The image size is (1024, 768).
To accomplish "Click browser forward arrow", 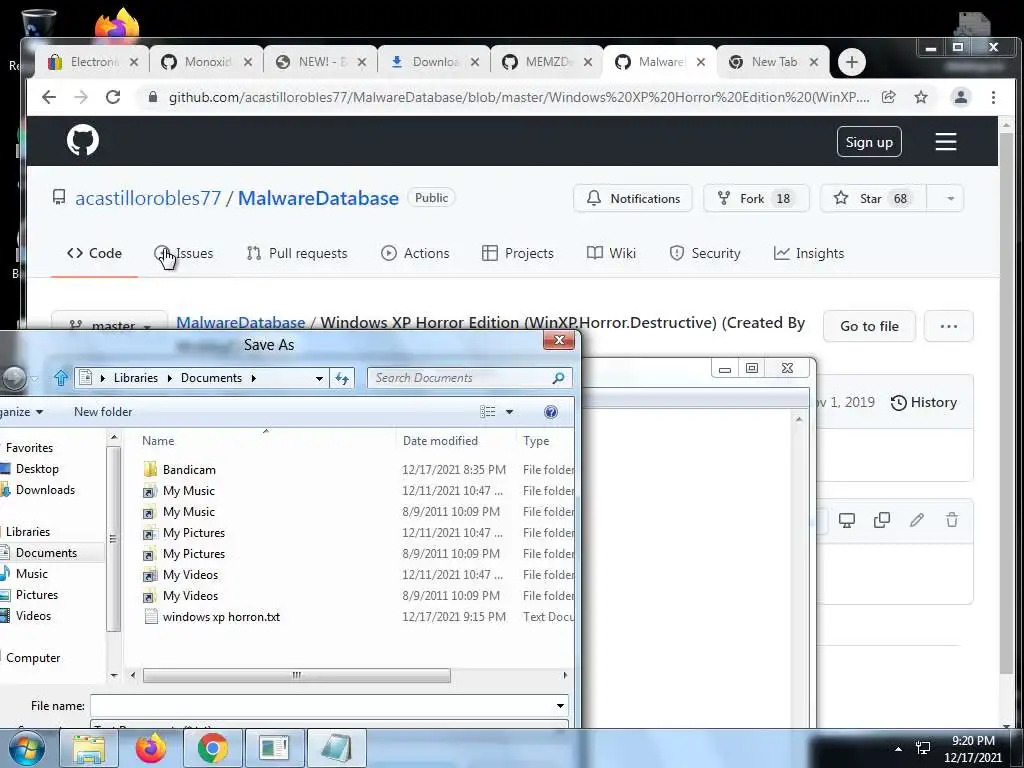I will [x=80, y=97].
